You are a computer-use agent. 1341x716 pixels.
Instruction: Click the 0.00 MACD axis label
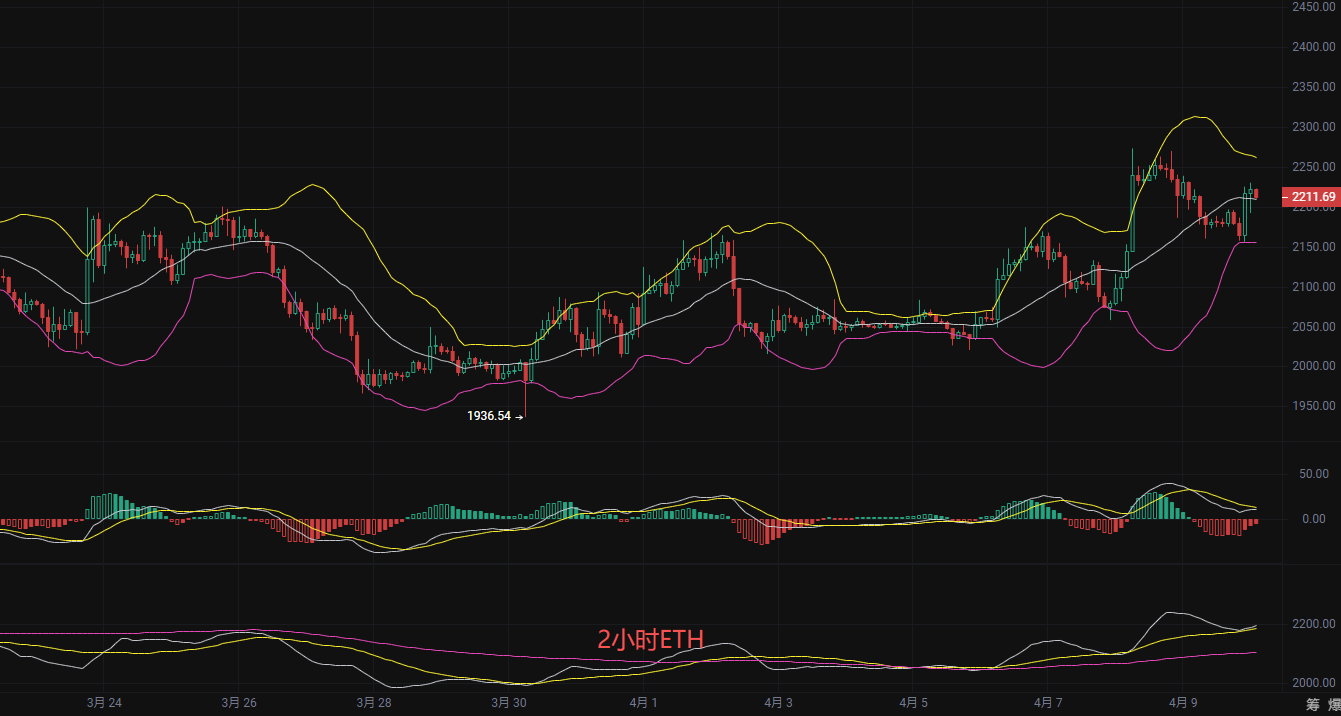pyautogui.click(x=1315, y=519)
